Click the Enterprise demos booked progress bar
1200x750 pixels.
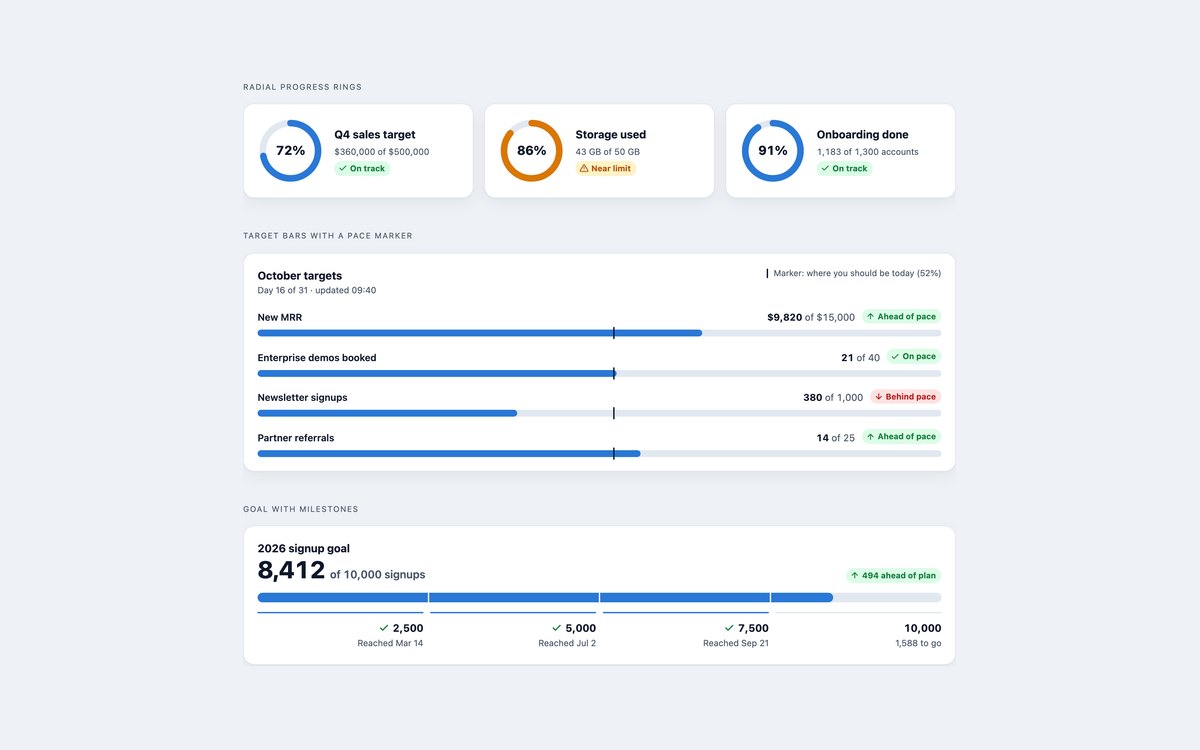599,373
